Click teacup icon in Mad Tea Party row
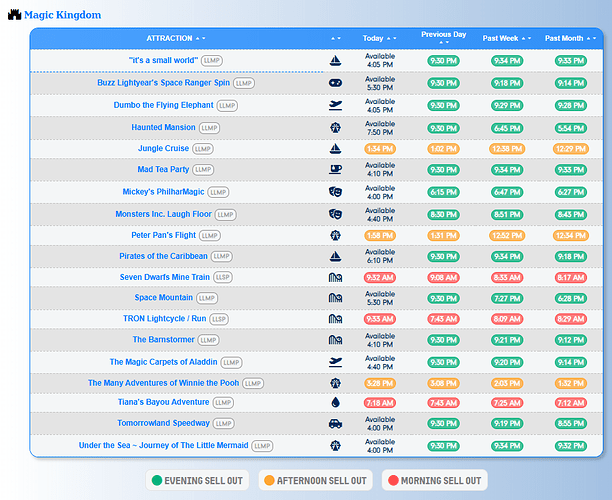 click(x=335, y=169)
